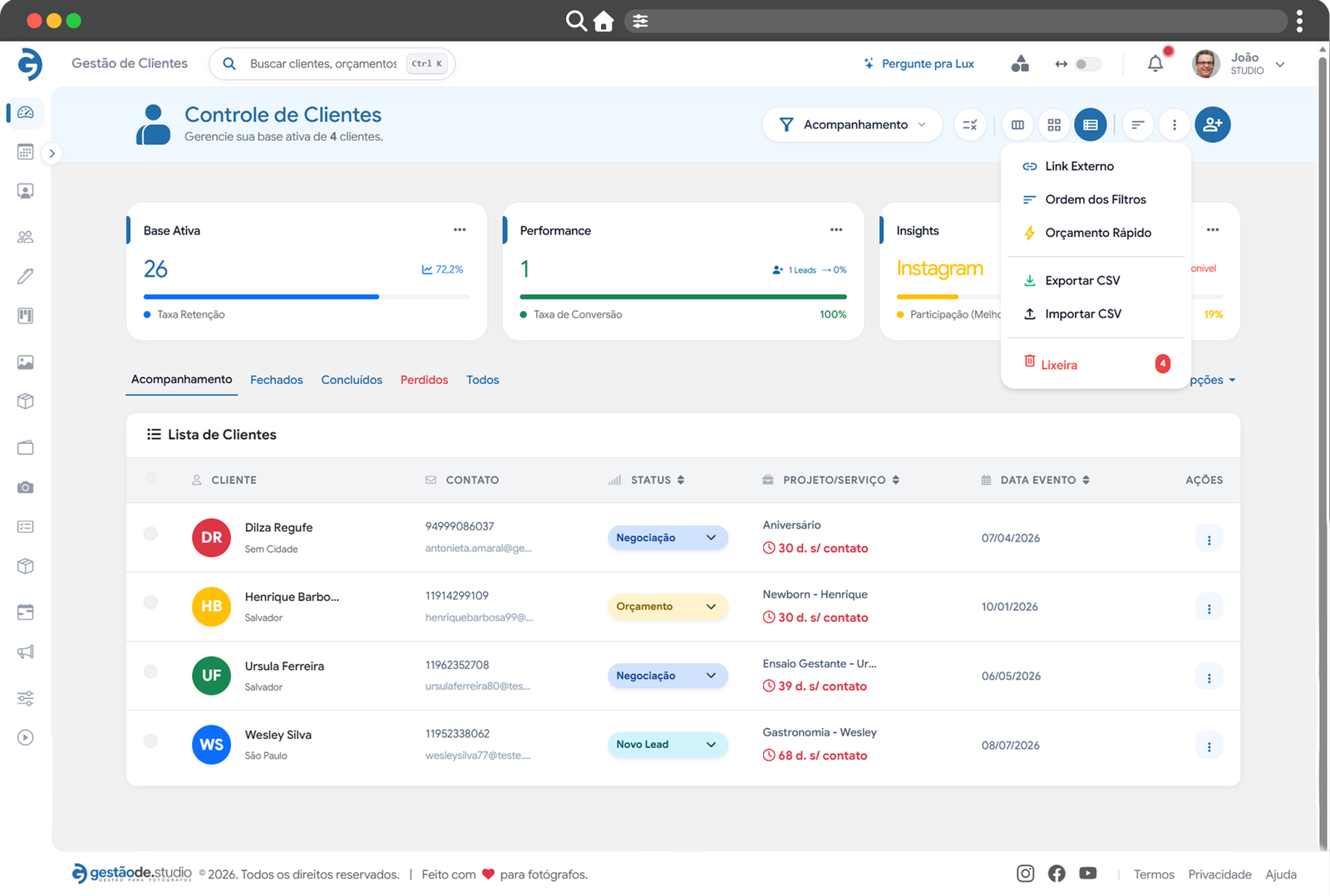Select the list table view
Viewport: 1330px width, 896px height.
click(1091, 125)
